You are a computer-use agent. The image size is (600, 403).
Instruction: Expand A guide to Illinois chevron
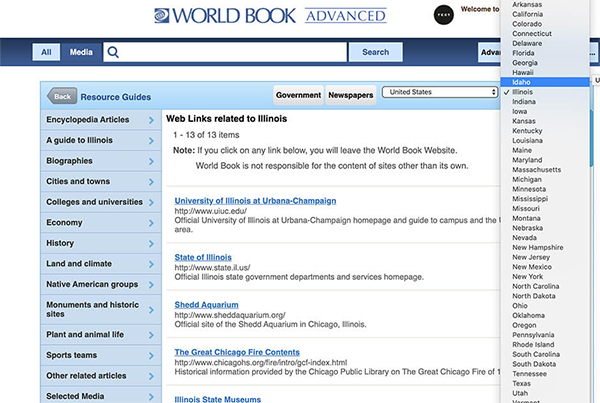pyautogui.click(x=151, y=141)
